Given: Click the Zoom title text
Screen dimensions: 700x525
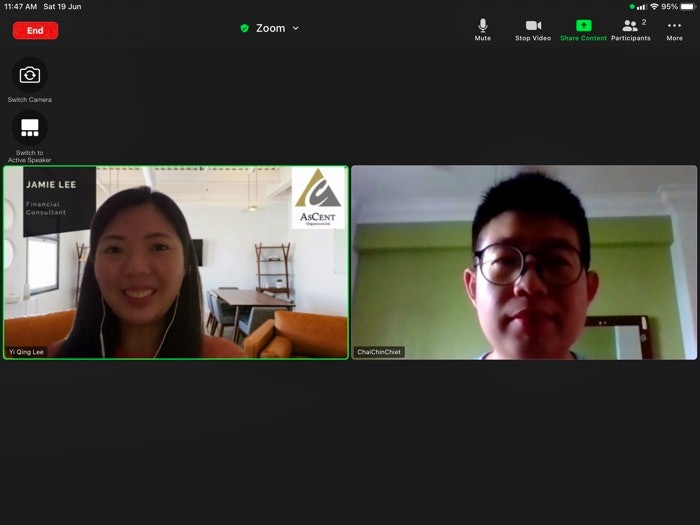Looking at the screenshot, I should (x=270, y=28).
